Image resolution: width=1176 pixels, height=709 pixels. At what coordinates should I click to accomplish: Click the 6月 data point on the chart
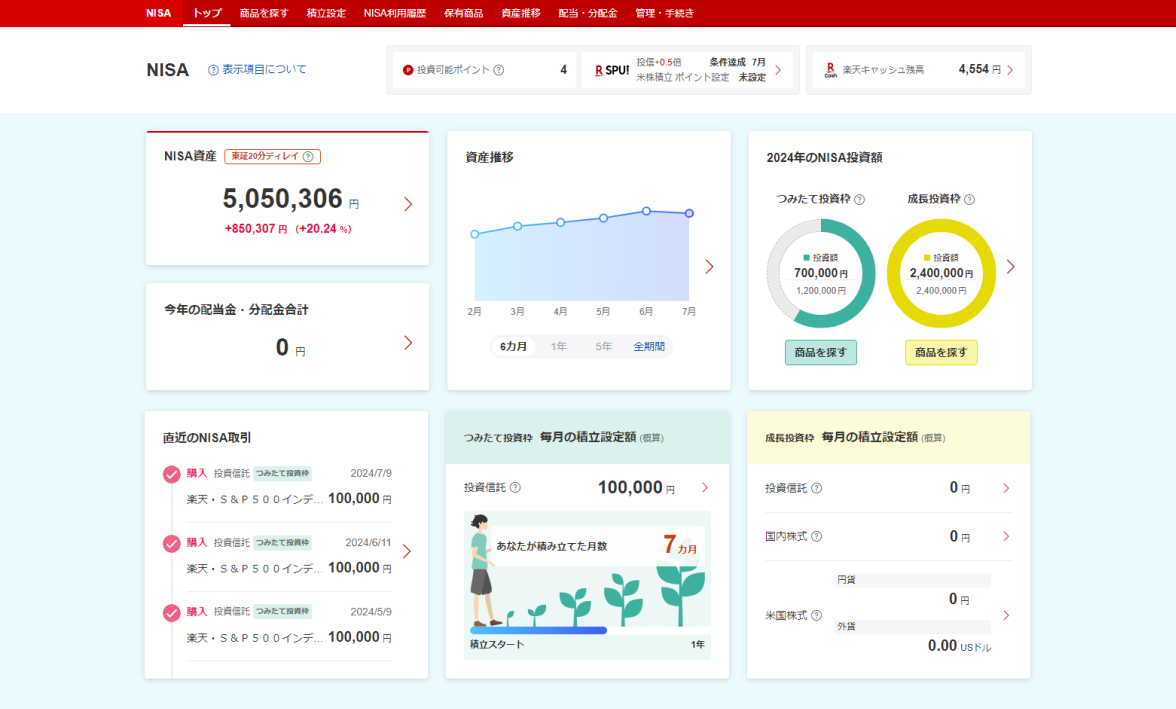(x=646, y=211)
